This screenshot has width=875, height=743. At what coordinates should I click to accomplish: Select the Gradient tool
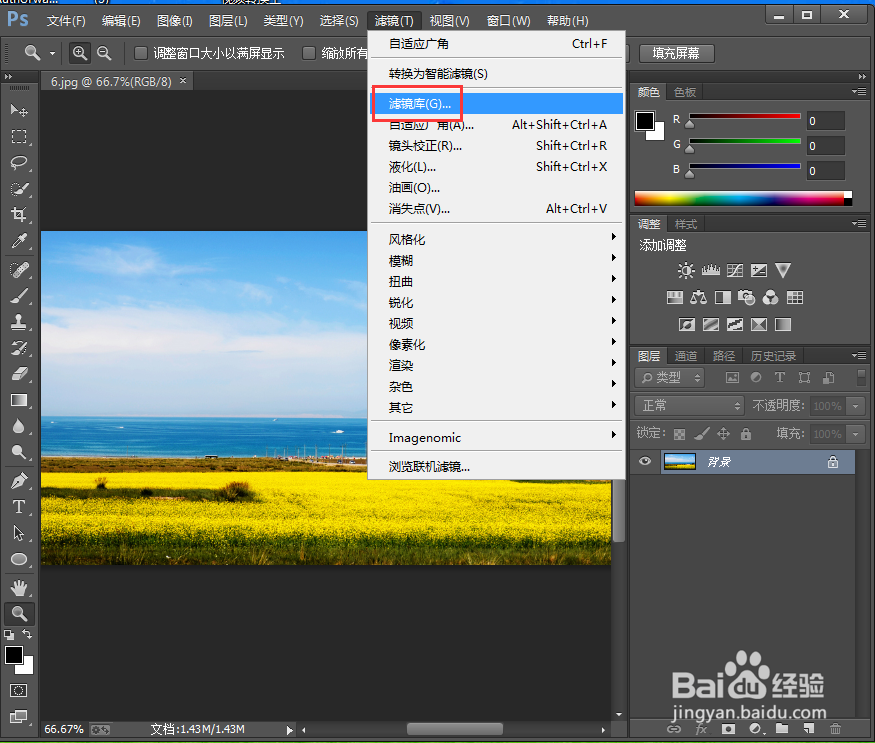pyautogui.click(x=19, y=400)
